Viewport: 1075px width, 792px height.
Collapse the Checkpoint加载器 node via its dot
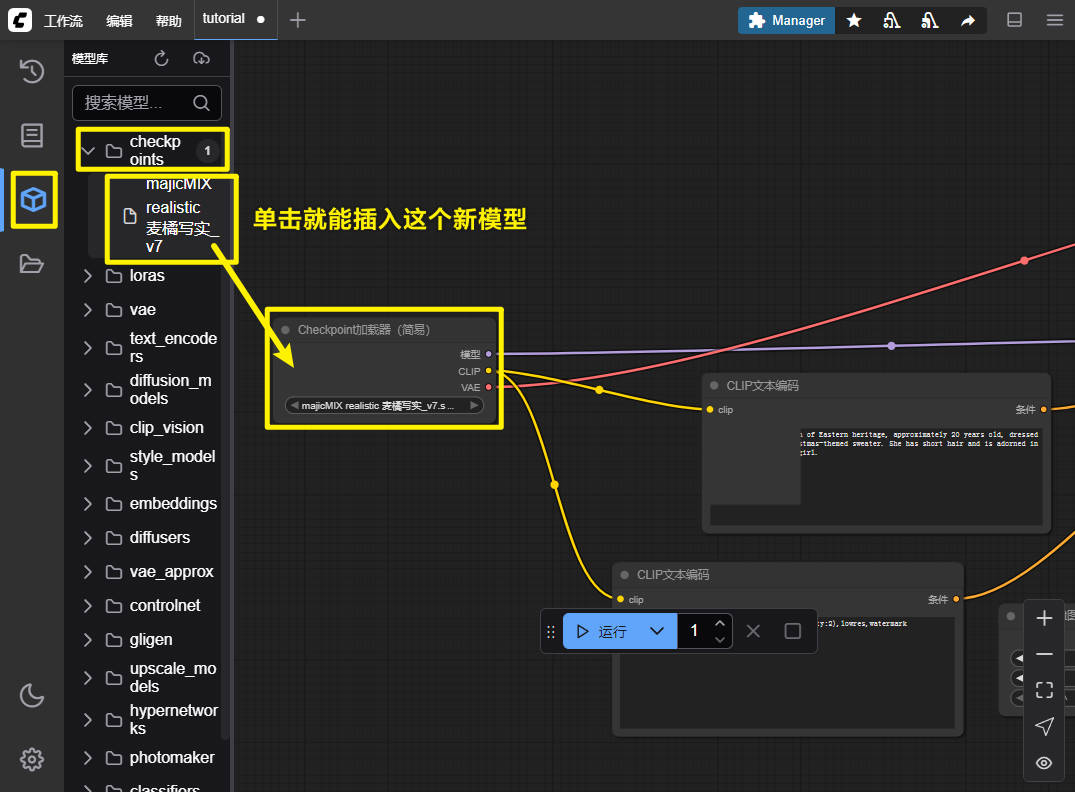click(x=285, y=330)
